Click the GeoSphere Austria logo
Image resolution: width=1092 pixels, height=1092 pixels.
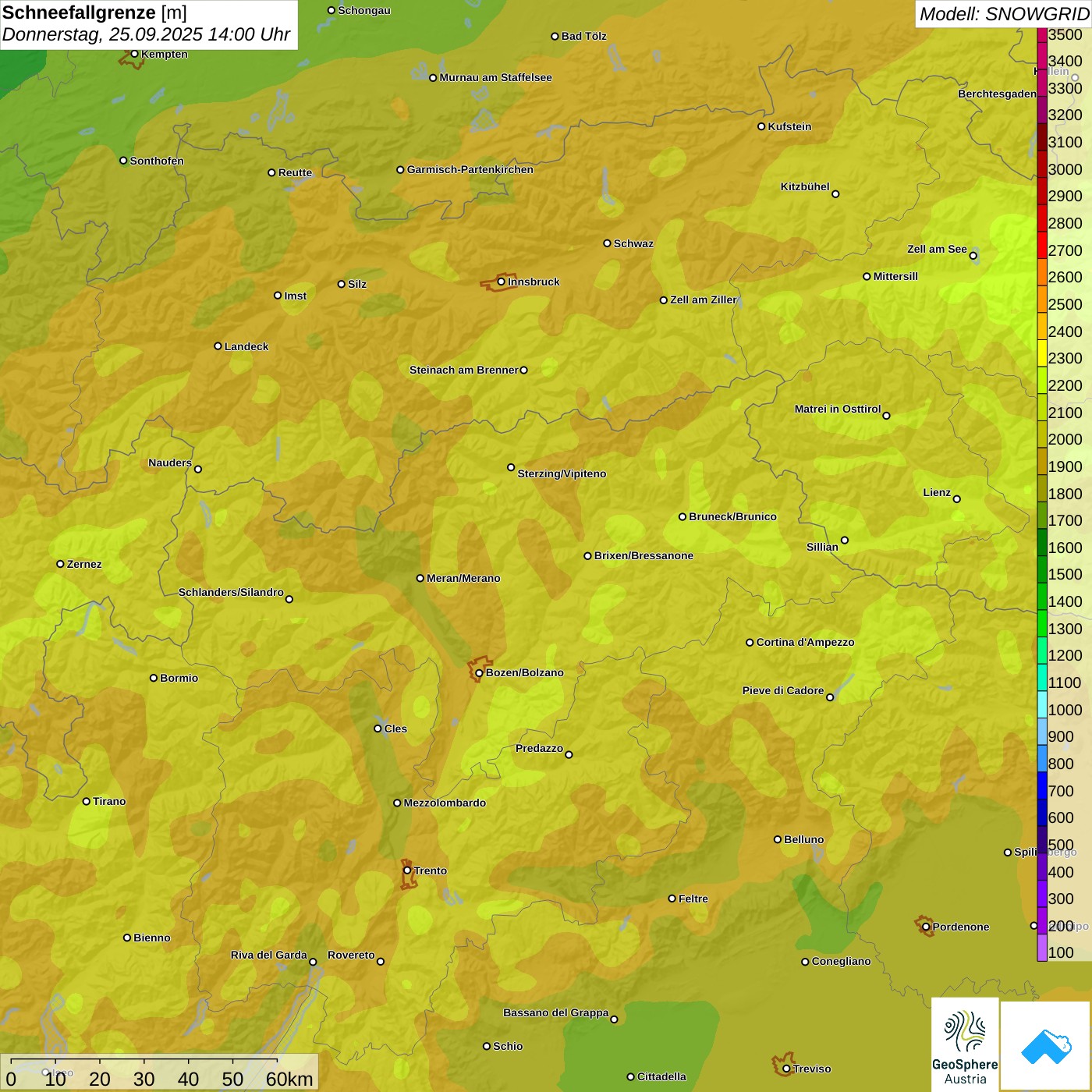click(x=965, y=1045)
